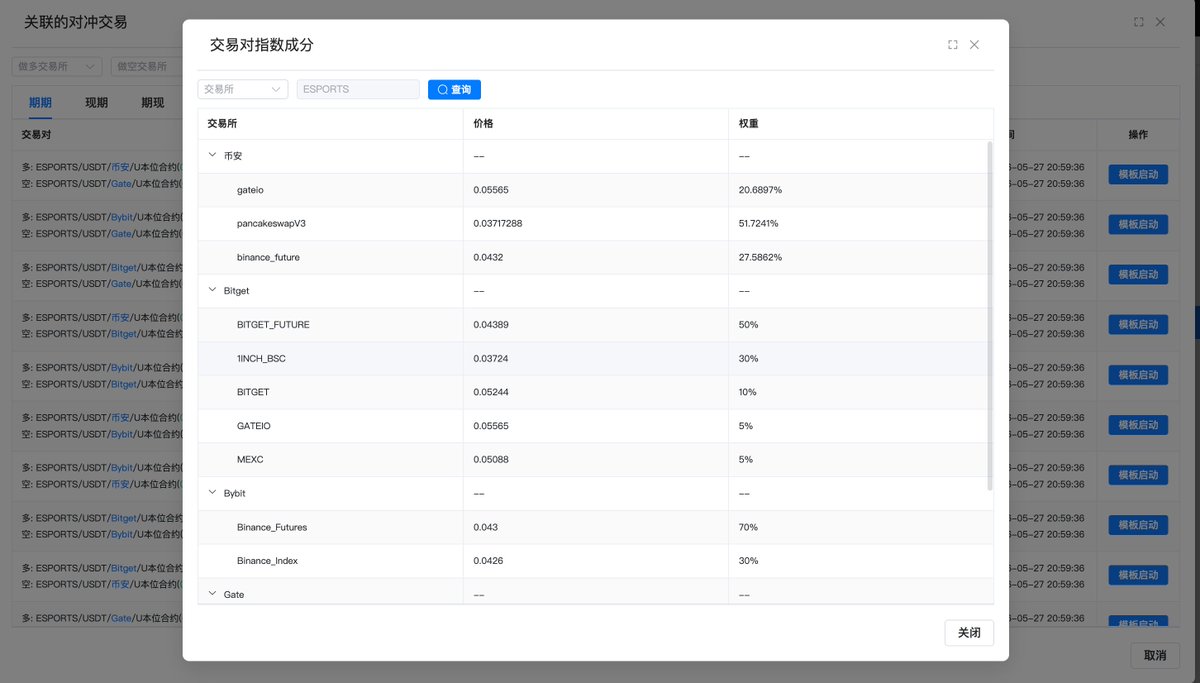Viewport: 1200px width, 683px height.
Task: Select the binance_future row
Action: click(596, 257)
